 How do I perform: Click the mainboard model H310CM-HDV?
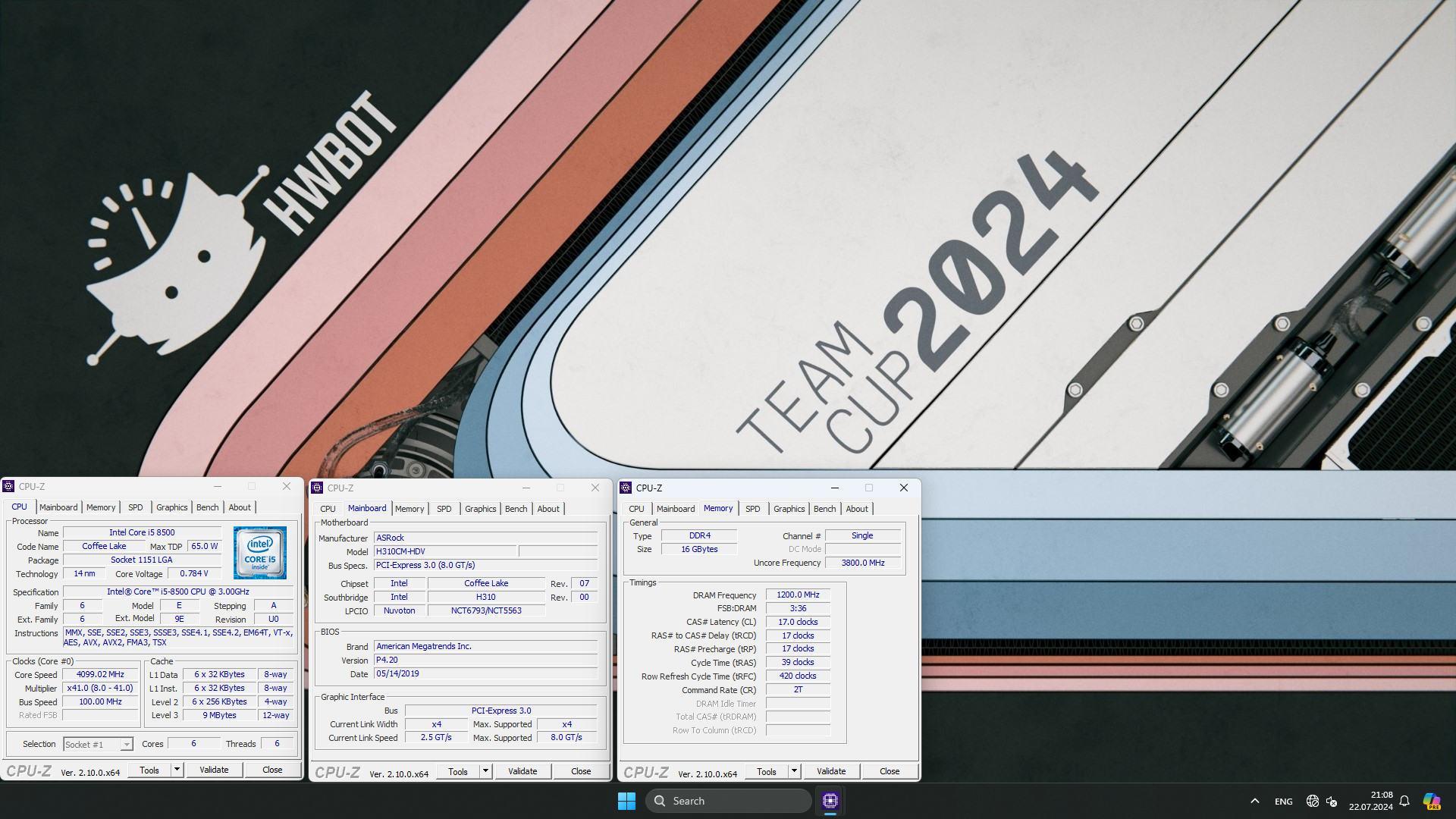coord(445,551)
